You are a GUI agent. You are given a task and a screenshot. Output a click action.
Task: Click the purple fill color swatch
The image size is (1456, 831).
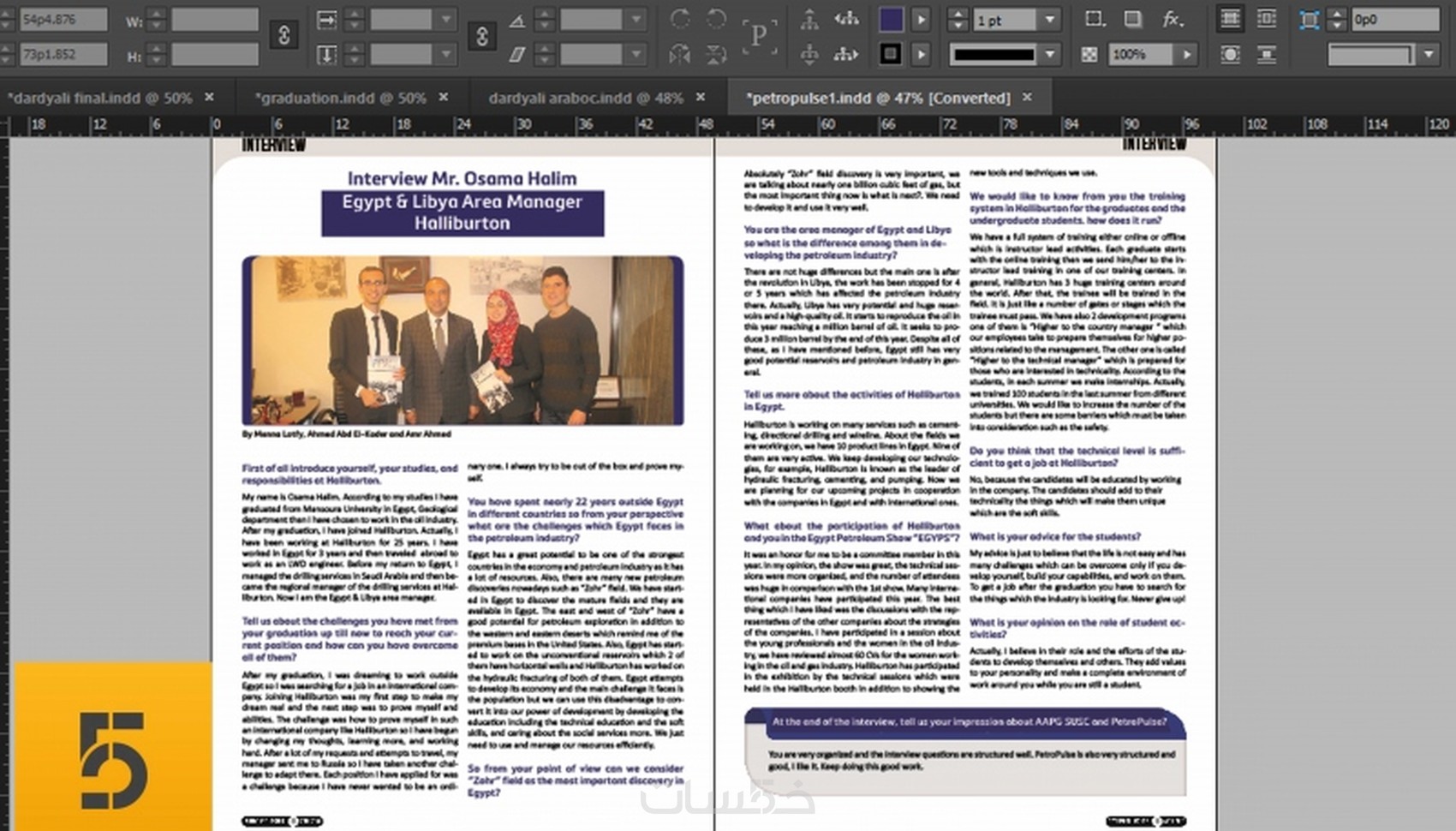click(x=891, y=19)
